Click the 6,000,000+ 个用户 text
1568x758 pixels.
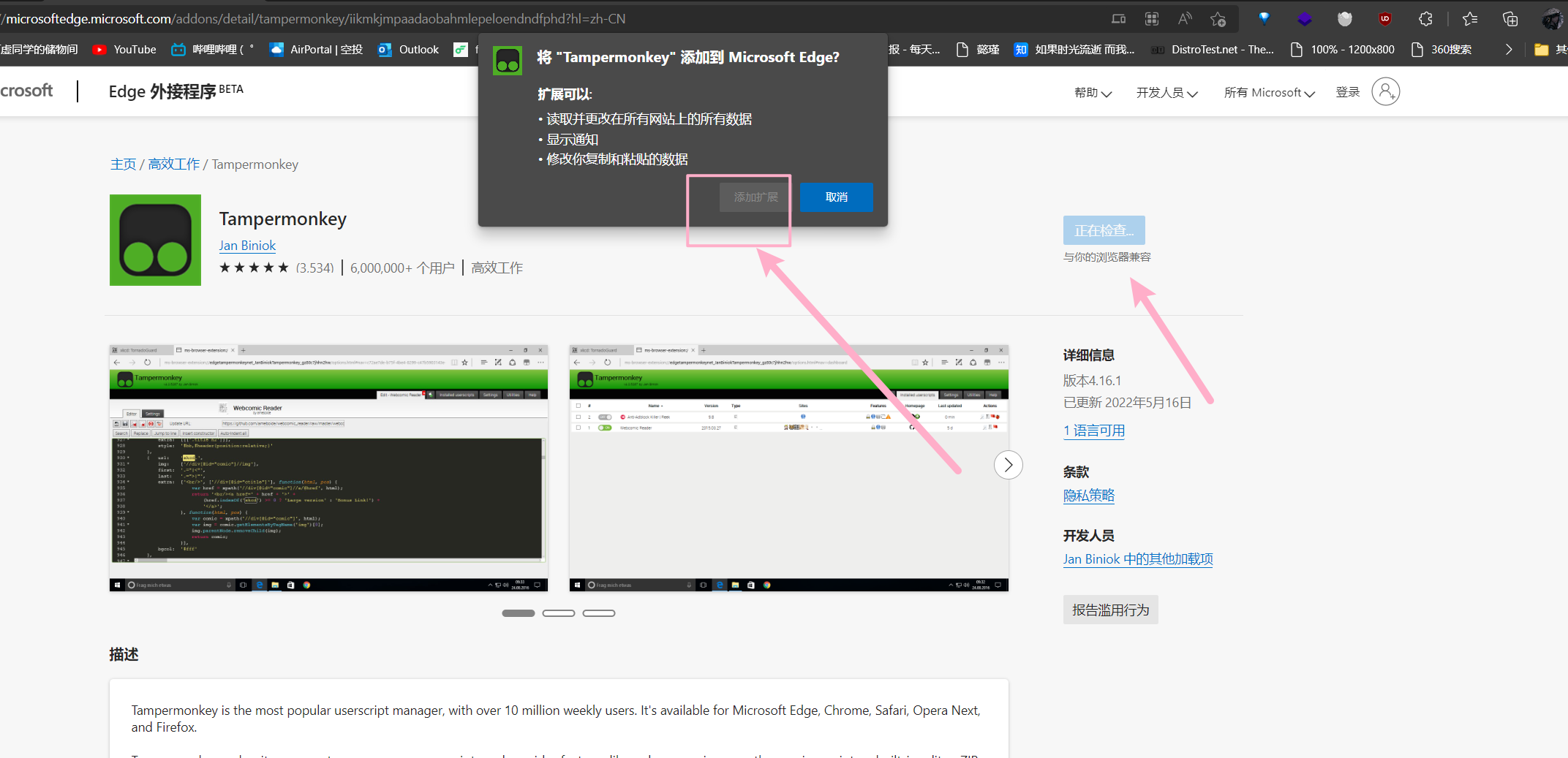point(402,268)
